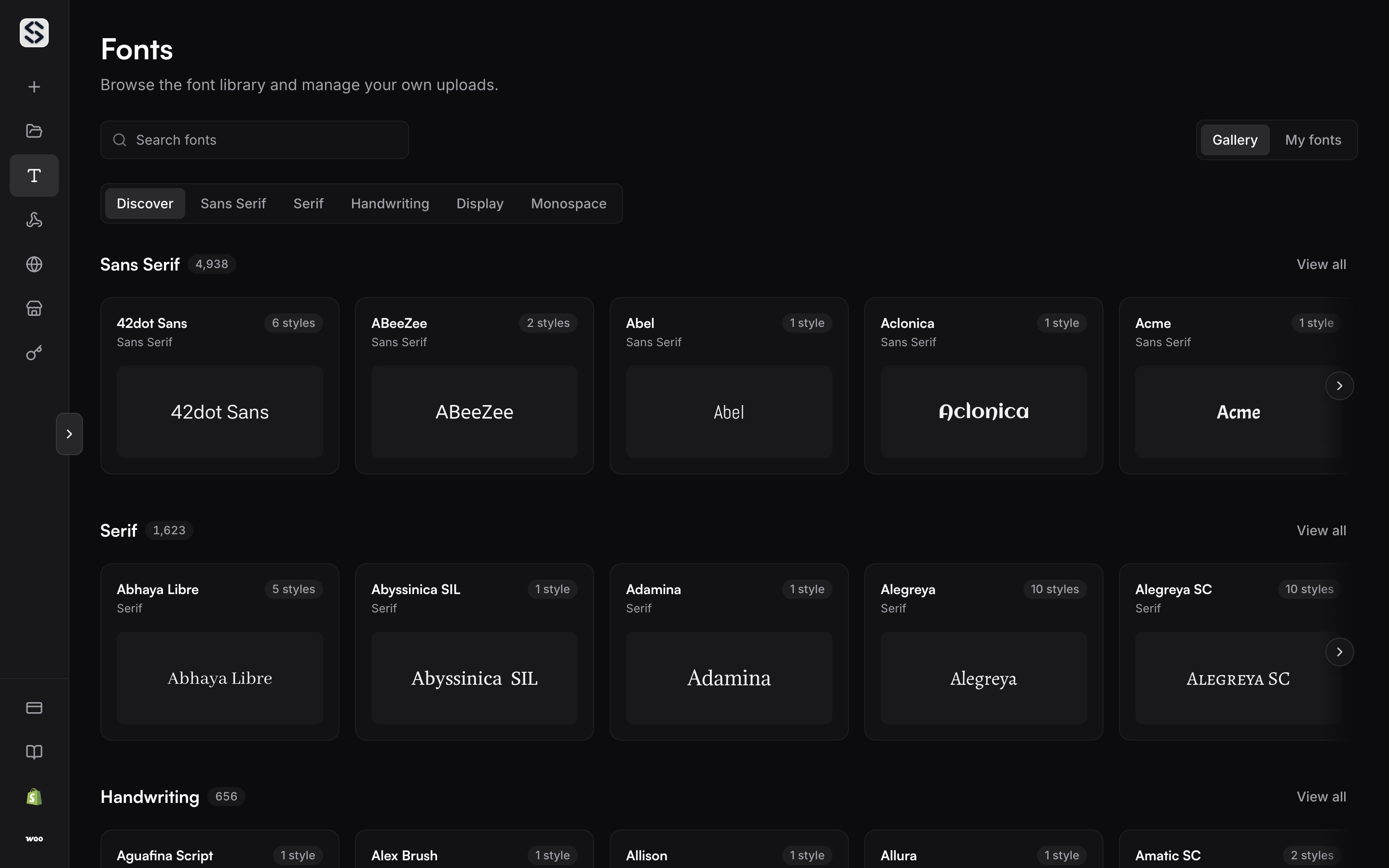1389x868 pixels.
Task: Click the plus icon in the sidebar
Action: pyautogui.click(x=34, y=87)
